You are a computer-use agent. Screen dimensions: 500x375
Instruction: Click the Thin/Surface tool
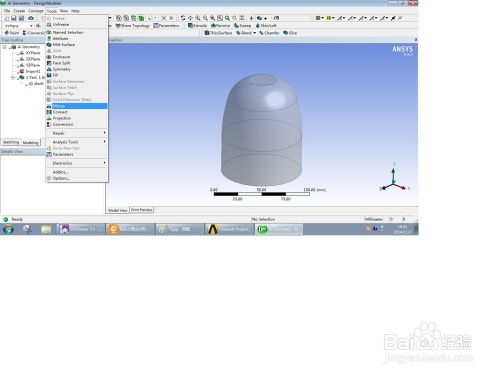(x=218, y=33)
